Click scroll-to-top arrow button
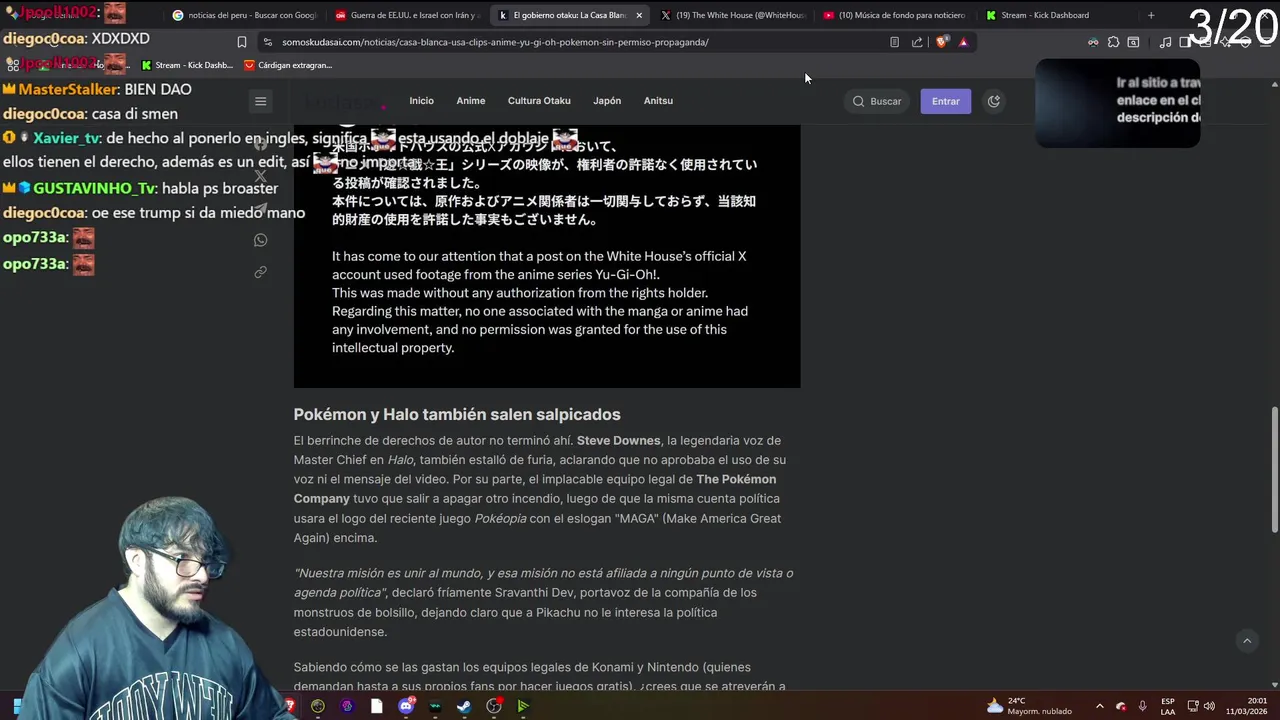Screen dimensions: 1280x720 coord(1246,640)
